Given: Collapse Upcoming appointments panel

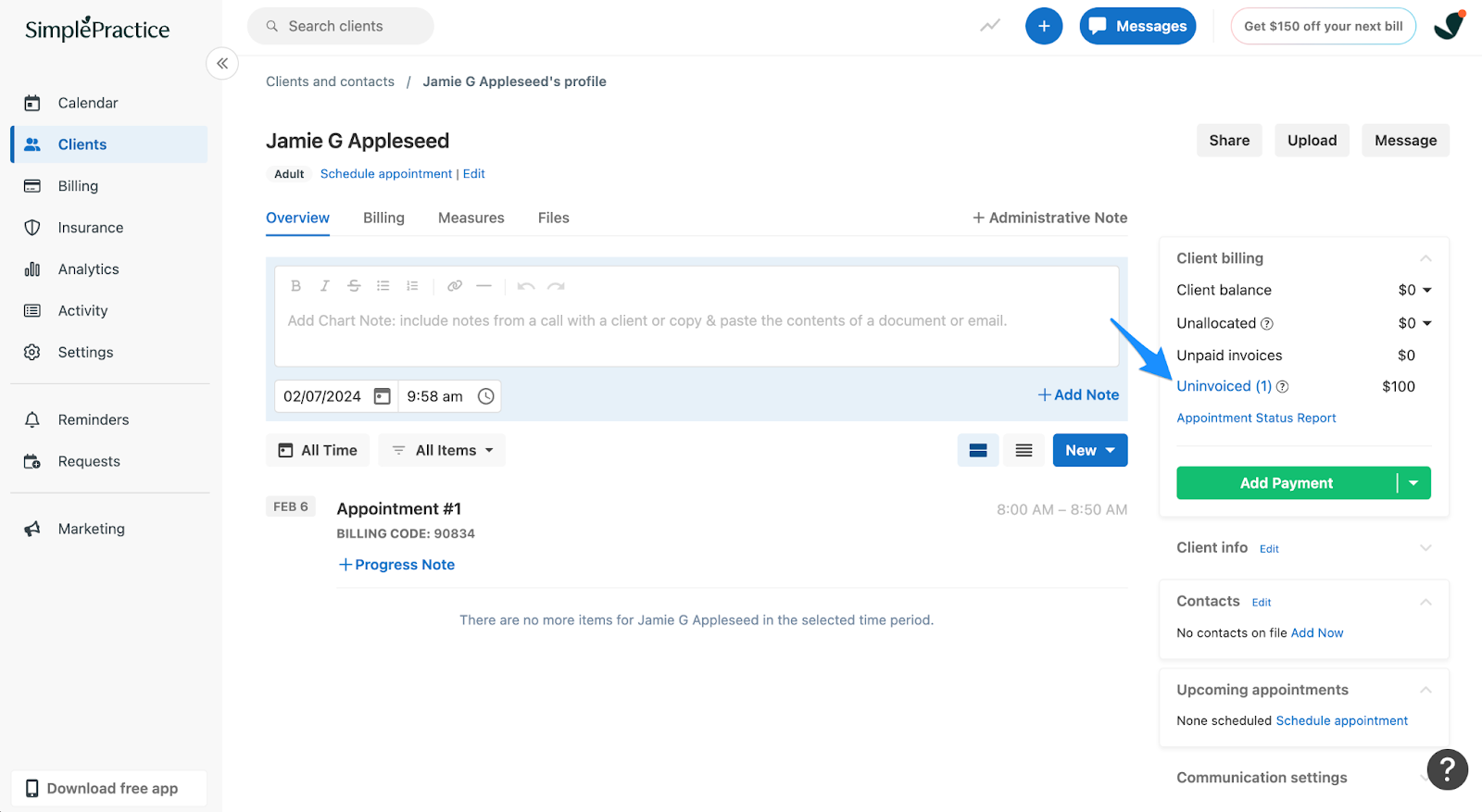Looking at the screenshot, I should pos(1425,690).
